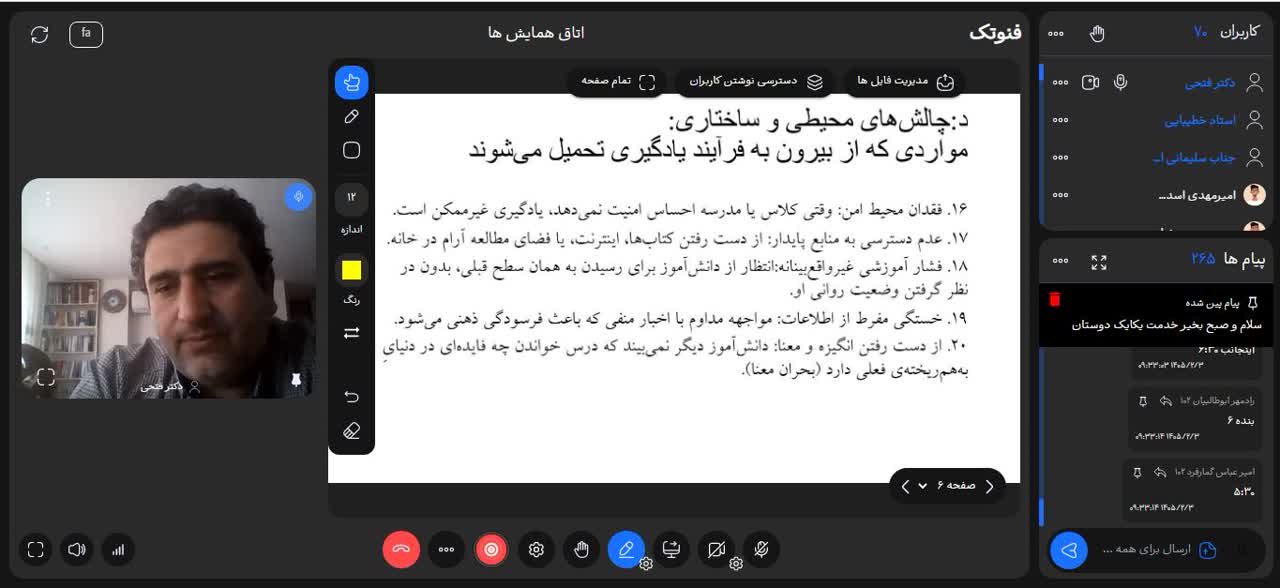Image resolution: width=1280 pixels, height=588 pixels.
Task: Open استاد خطیبایی three-dots options
Action: pyautogui.click(x=1060, y=120)
